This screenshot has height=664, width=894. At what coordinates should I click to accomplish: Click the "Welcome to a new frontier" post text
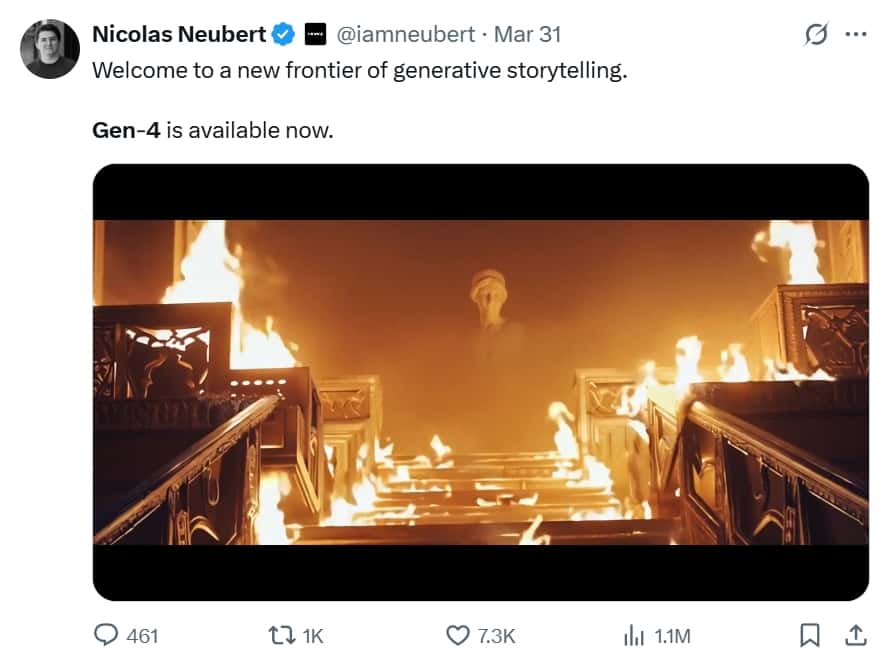(360, 71)
